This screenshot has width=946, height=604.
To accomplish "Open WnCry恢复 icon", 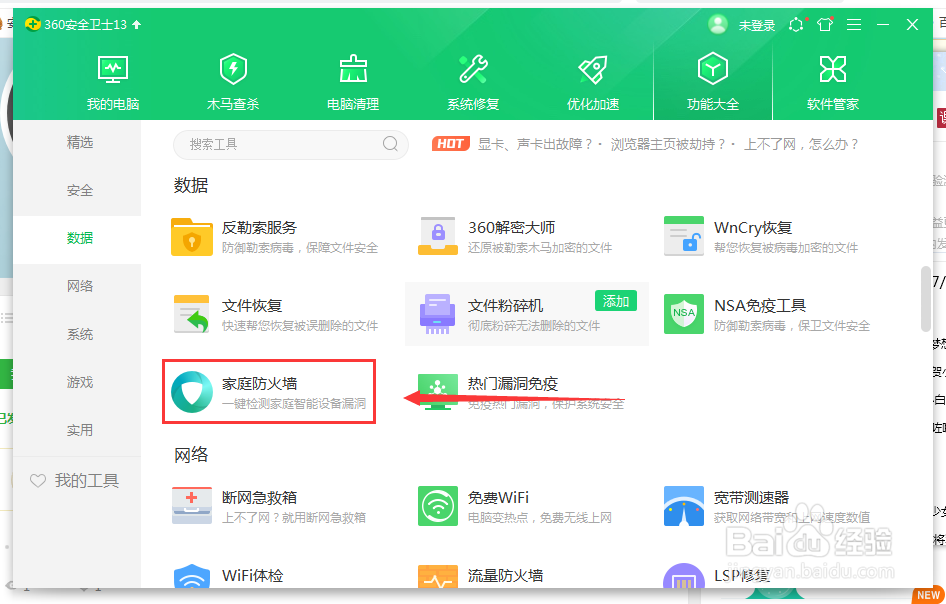I will (x=684, y=236).
